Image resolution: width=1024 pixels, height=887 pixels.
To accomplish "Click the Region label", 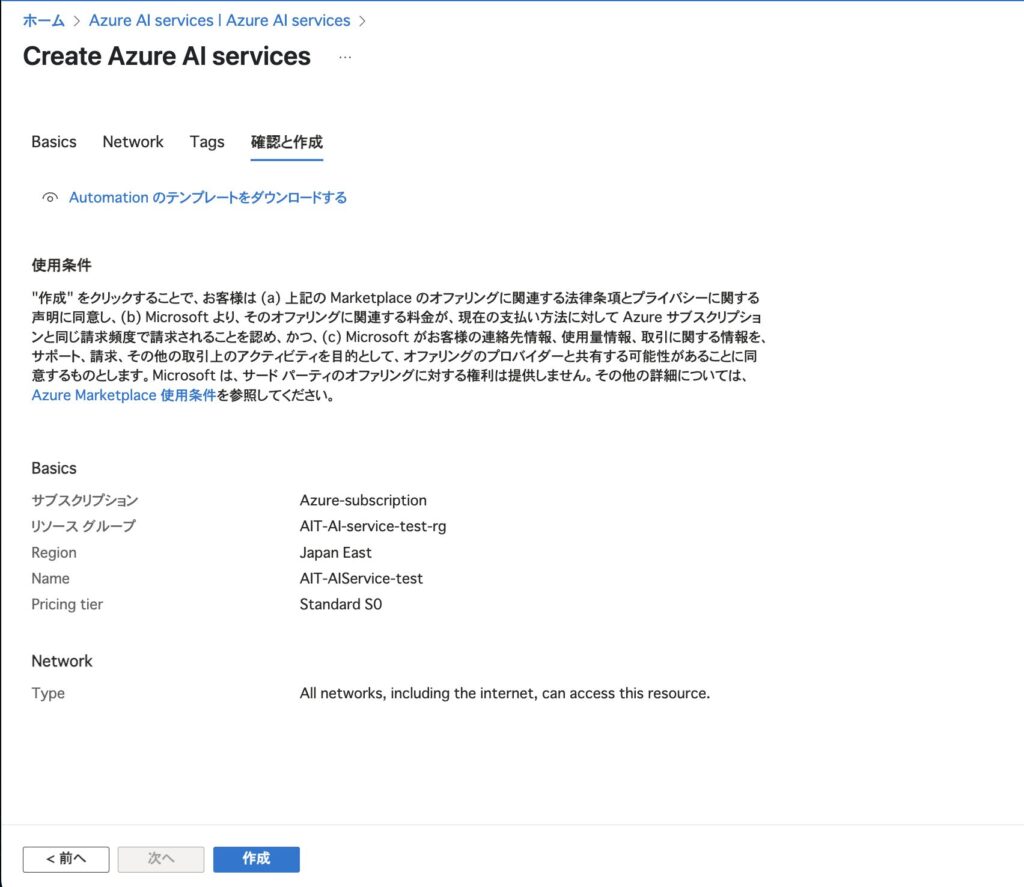I will [54, 553].
